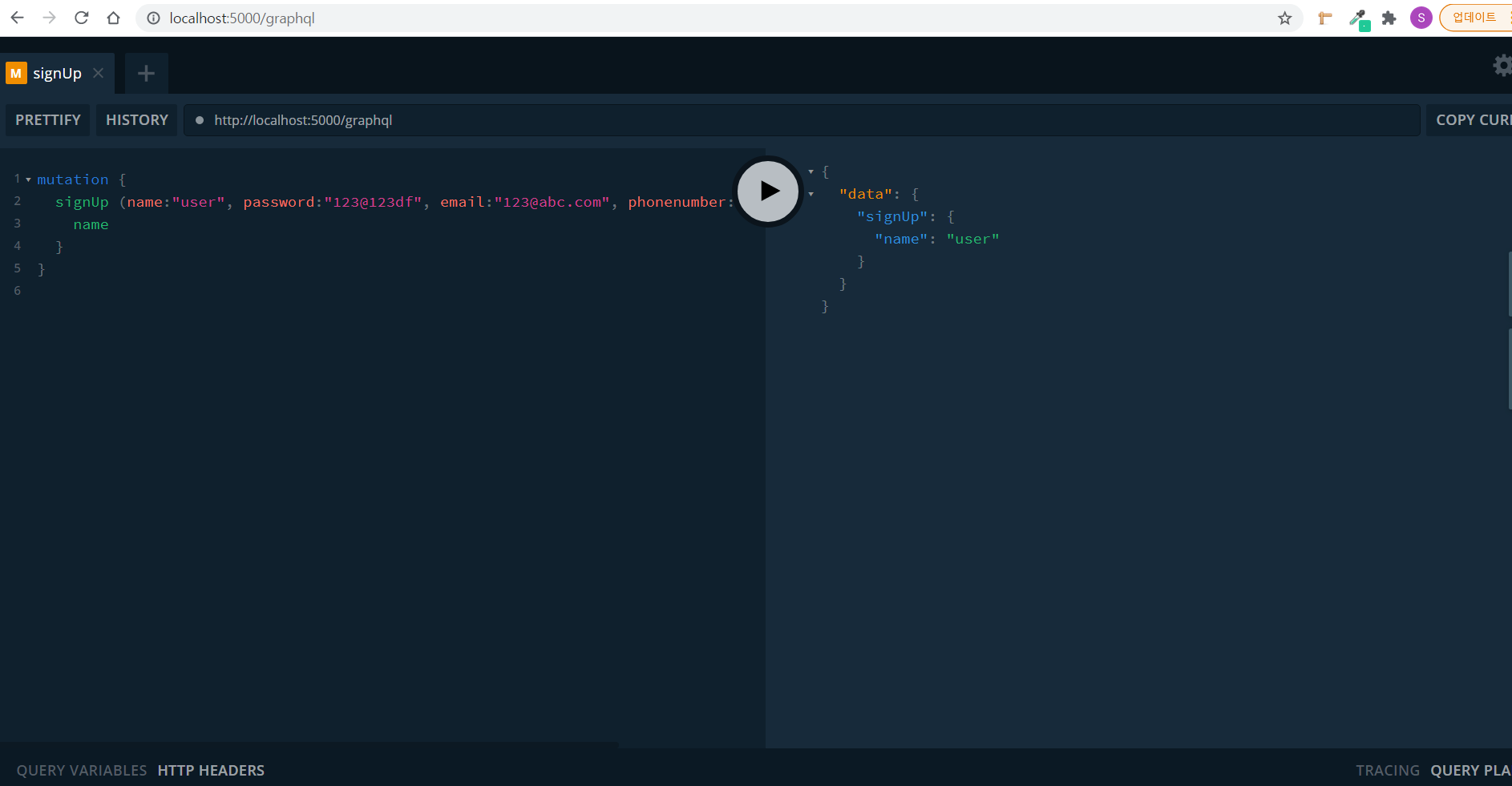Image resolution: width=1512 pixels, height=786 pixels.
Task: Open GraphQL Playground settings gear
Action: (x=1502, y=66)
